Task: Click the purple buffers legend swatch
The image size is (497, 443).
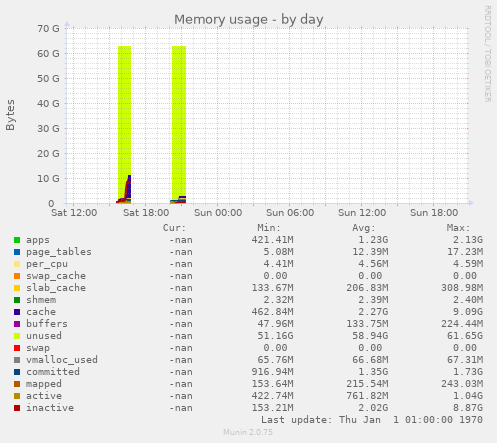Action: point(17,324)
